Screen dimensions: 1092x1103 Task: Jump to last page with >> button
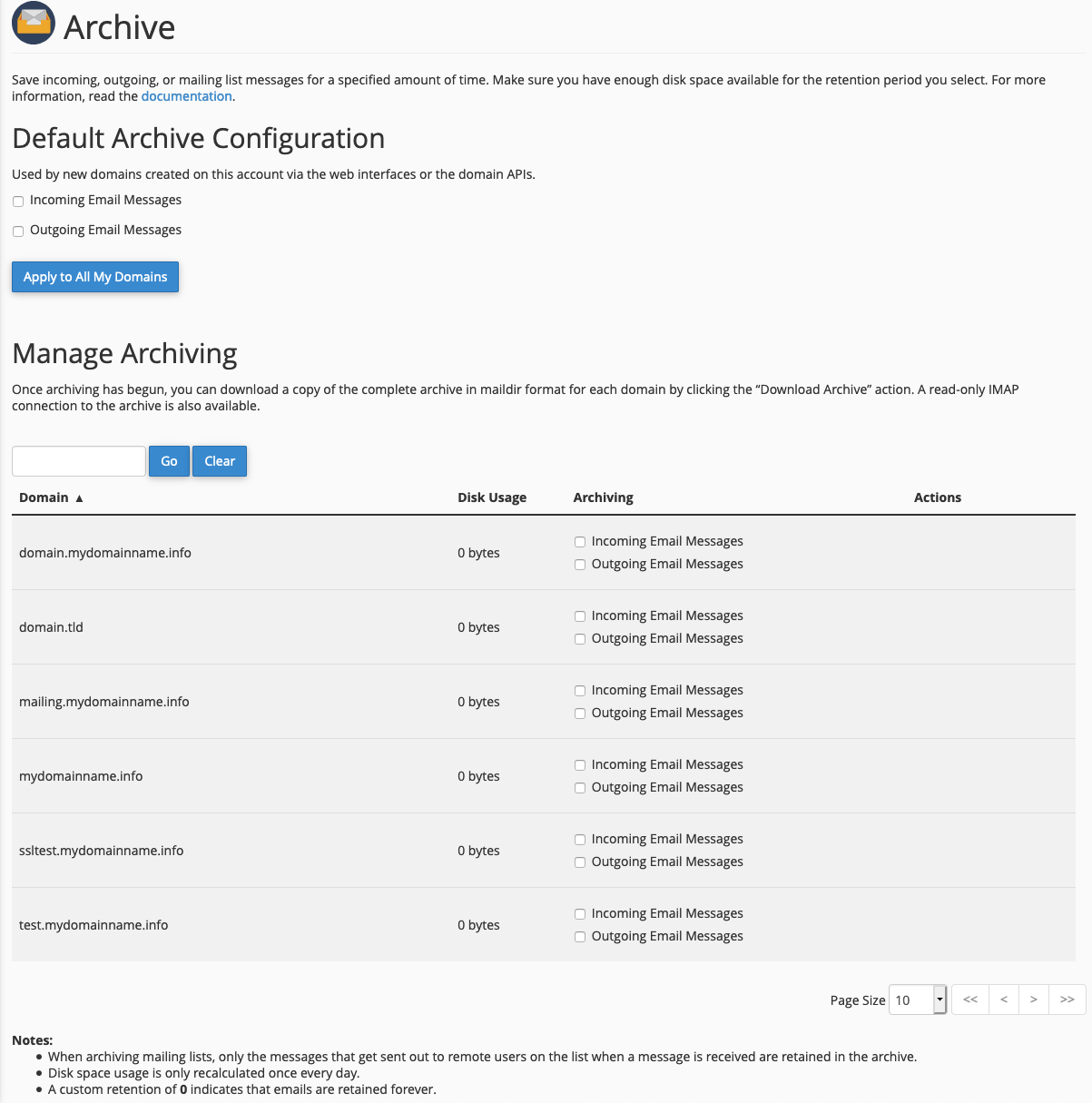[x=1067, y=1000]
